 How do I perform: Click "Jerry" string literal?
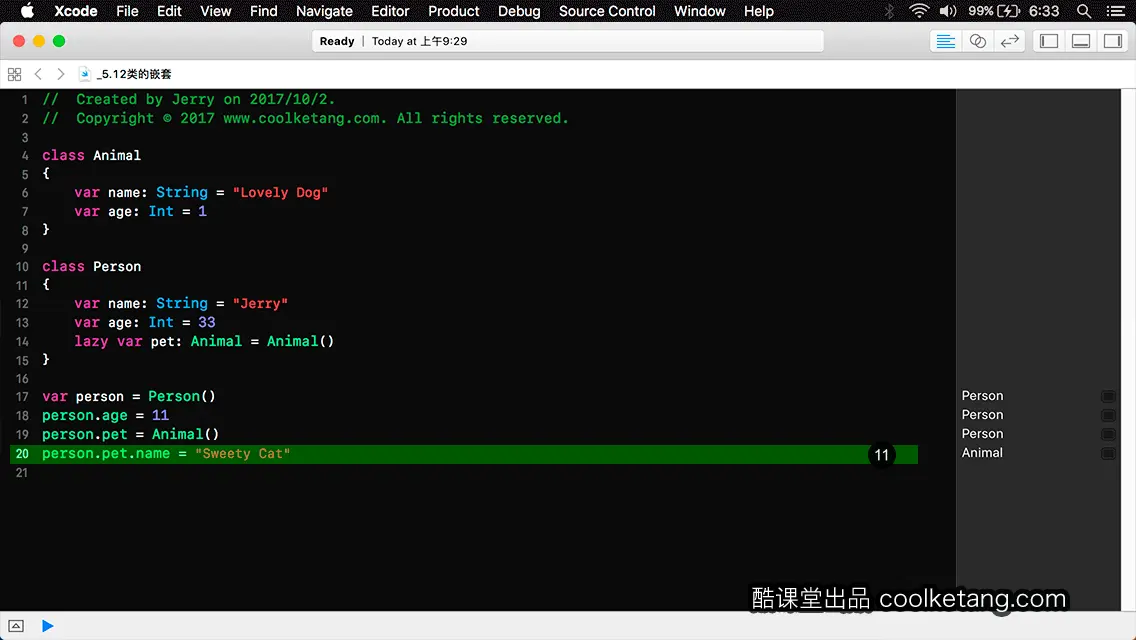pyautogui.click(x=260, y=304)
